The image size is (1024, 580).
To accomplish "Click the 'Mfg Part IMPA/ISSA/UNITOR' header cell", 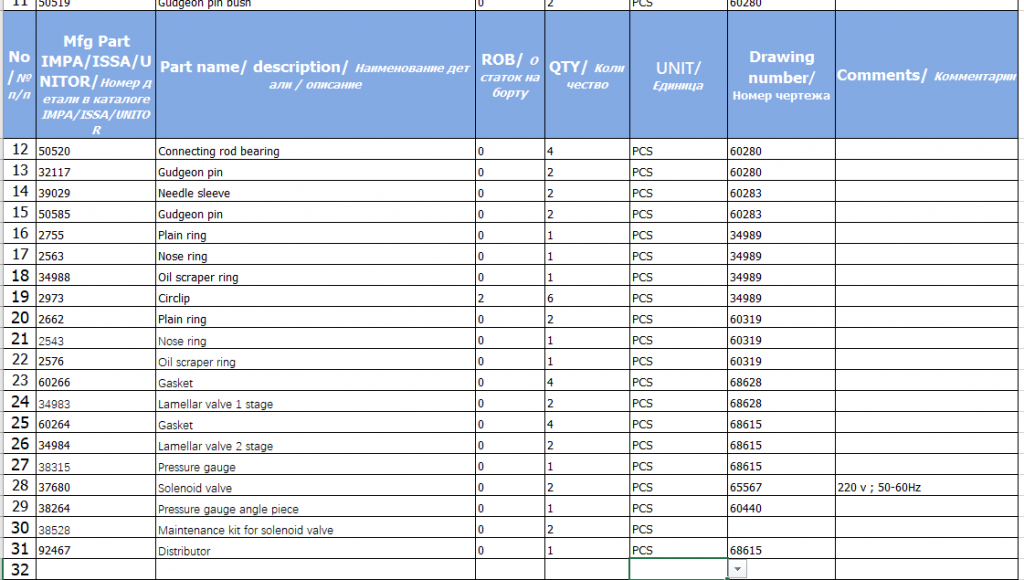I will (x=96, y=75).
